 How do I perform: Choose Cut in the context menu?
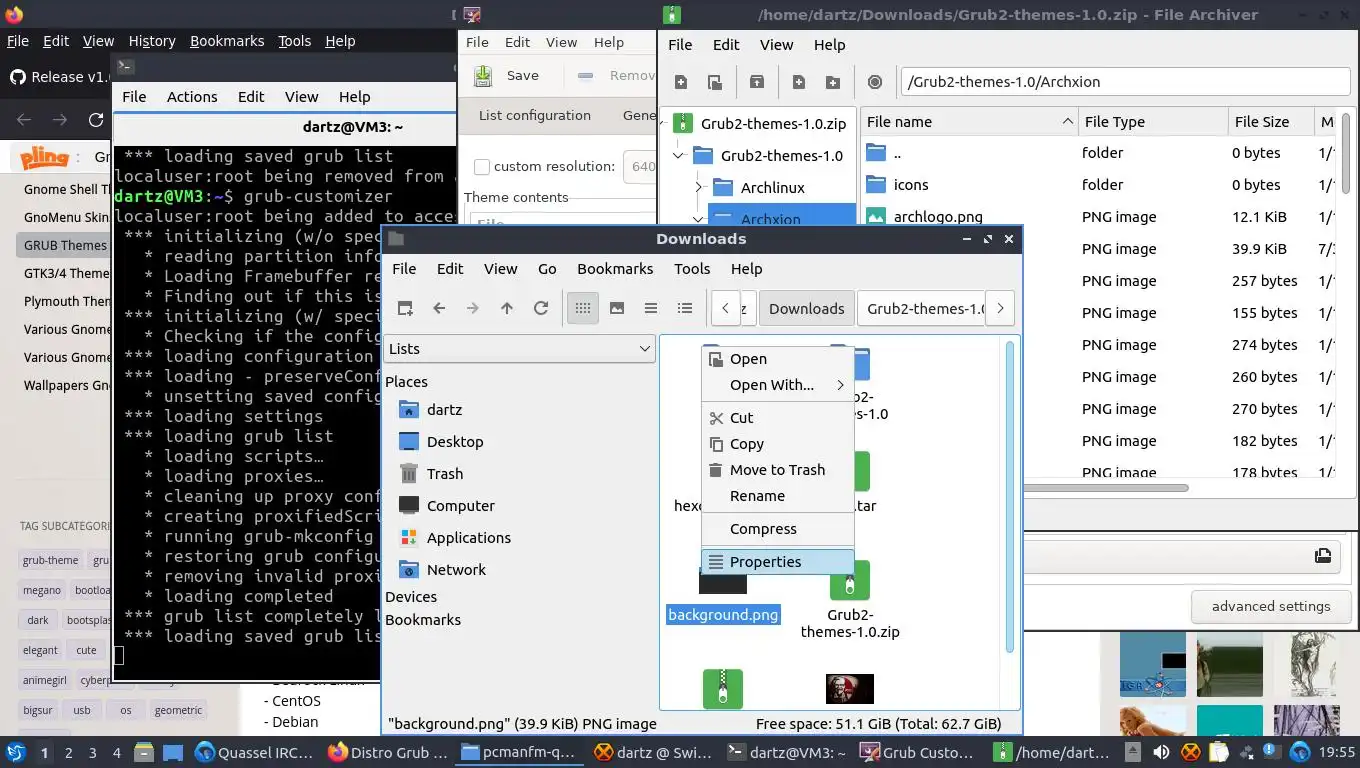(x=778, y=418)
